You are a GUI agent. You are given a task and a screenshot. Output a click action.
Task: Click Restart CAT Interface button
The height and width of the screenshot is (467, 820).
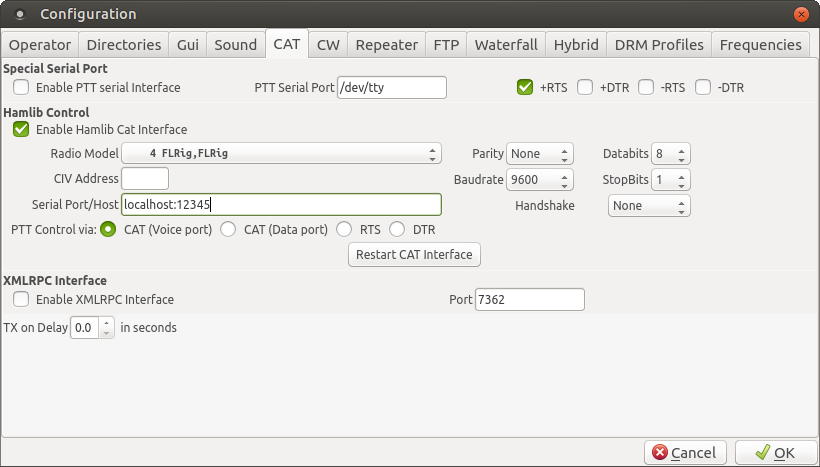(x=414, y=255)
